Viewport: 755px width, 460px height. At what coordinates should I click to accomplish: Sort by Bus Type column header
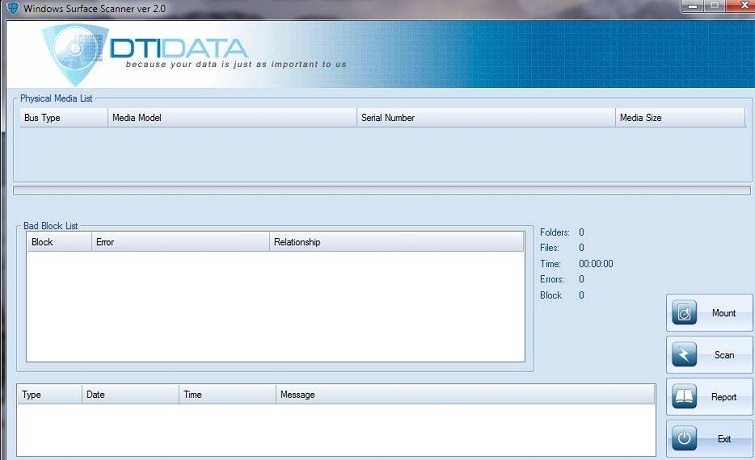(x=62, y=118)
